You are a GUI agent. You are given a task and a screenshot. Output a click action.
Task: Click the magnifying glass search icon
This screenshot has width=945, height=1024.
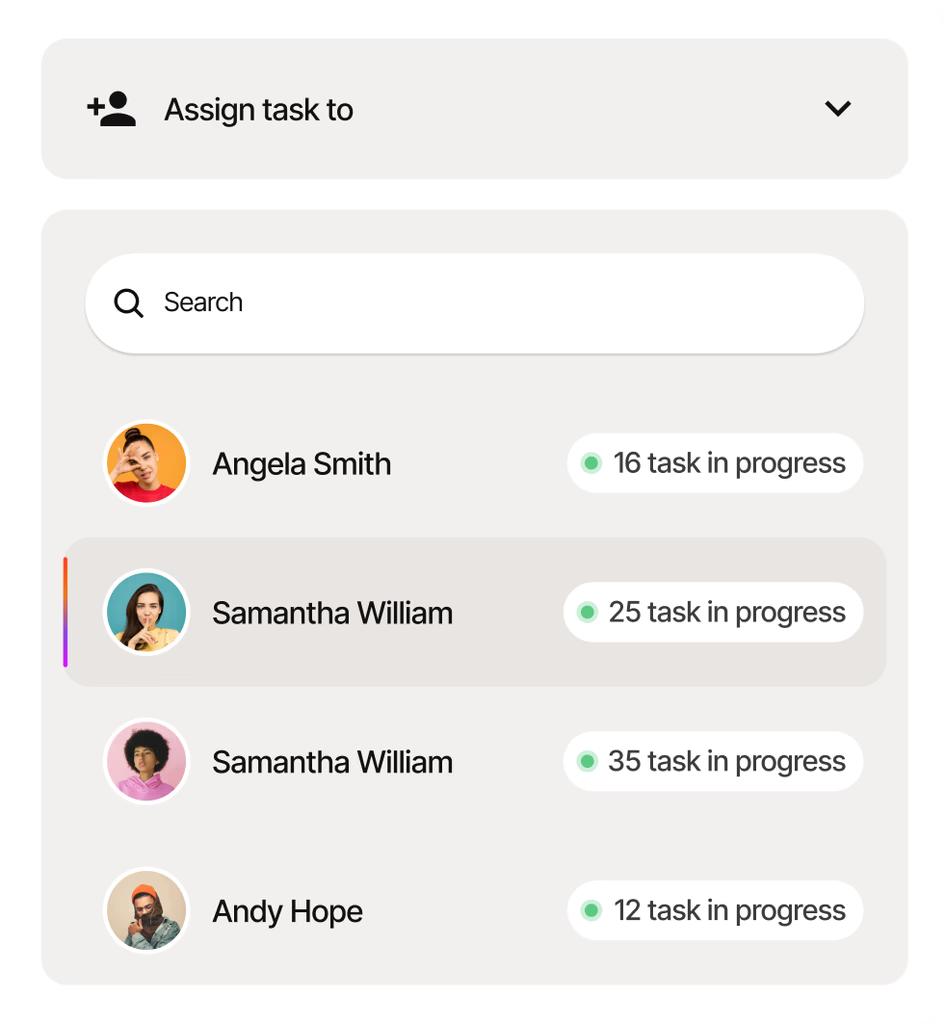tap(128, 303)
